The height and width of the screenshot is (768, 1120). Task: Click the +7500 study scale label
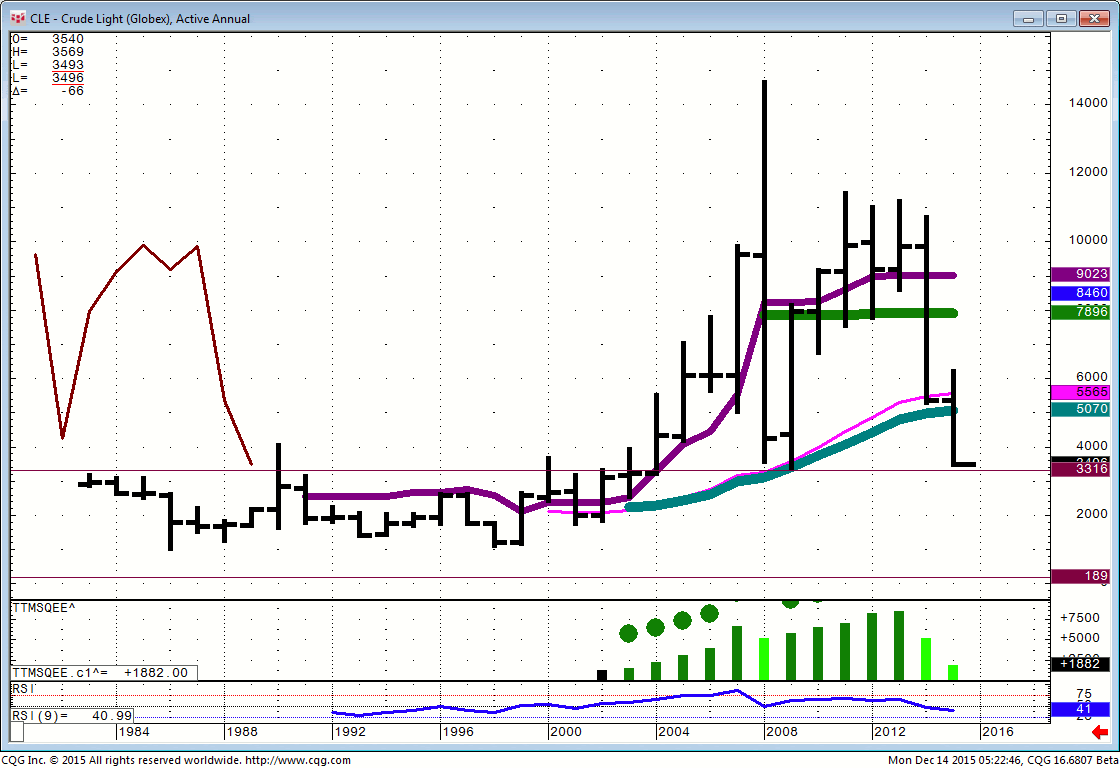click(1080, 618)
